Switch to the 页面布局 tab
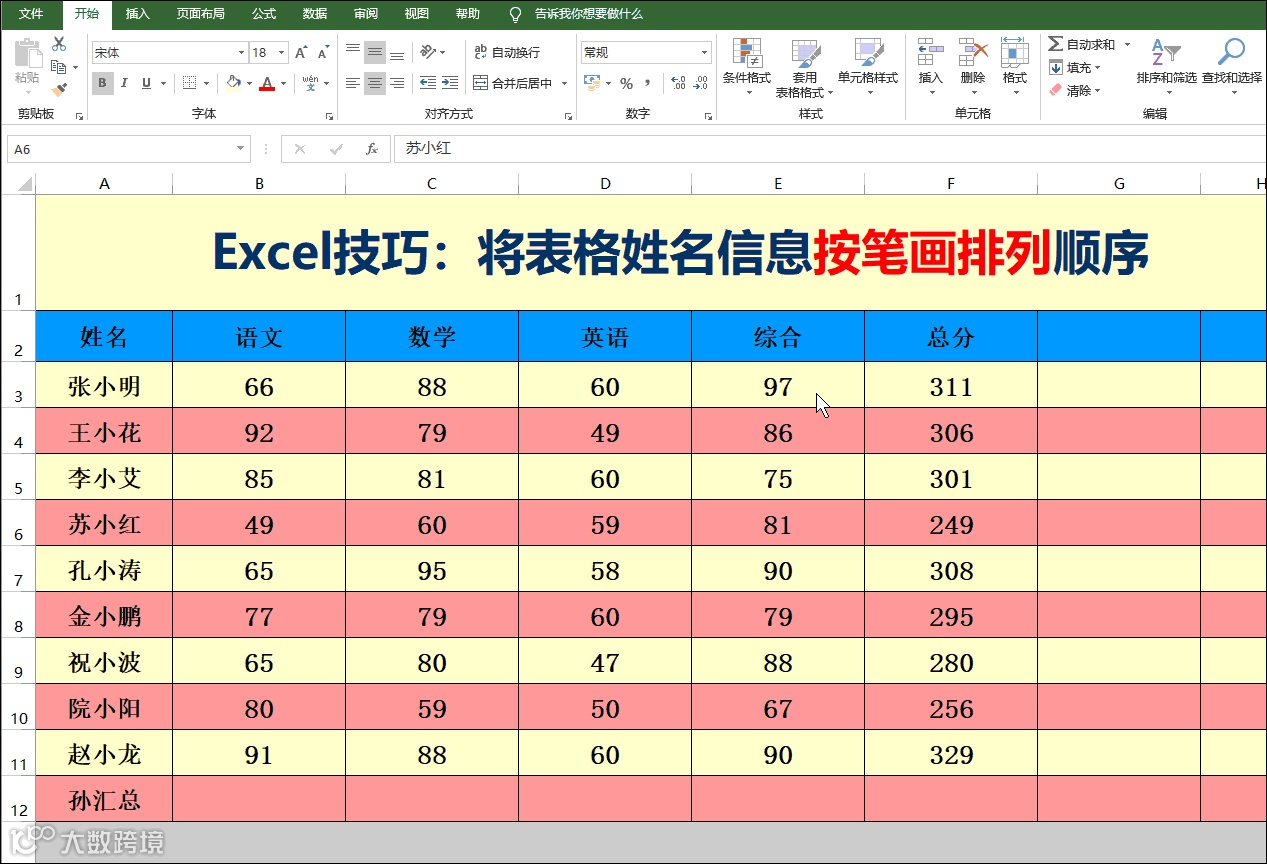This screenshot has width=1267, height=864. pyautogui.click(x=200, y=14)
